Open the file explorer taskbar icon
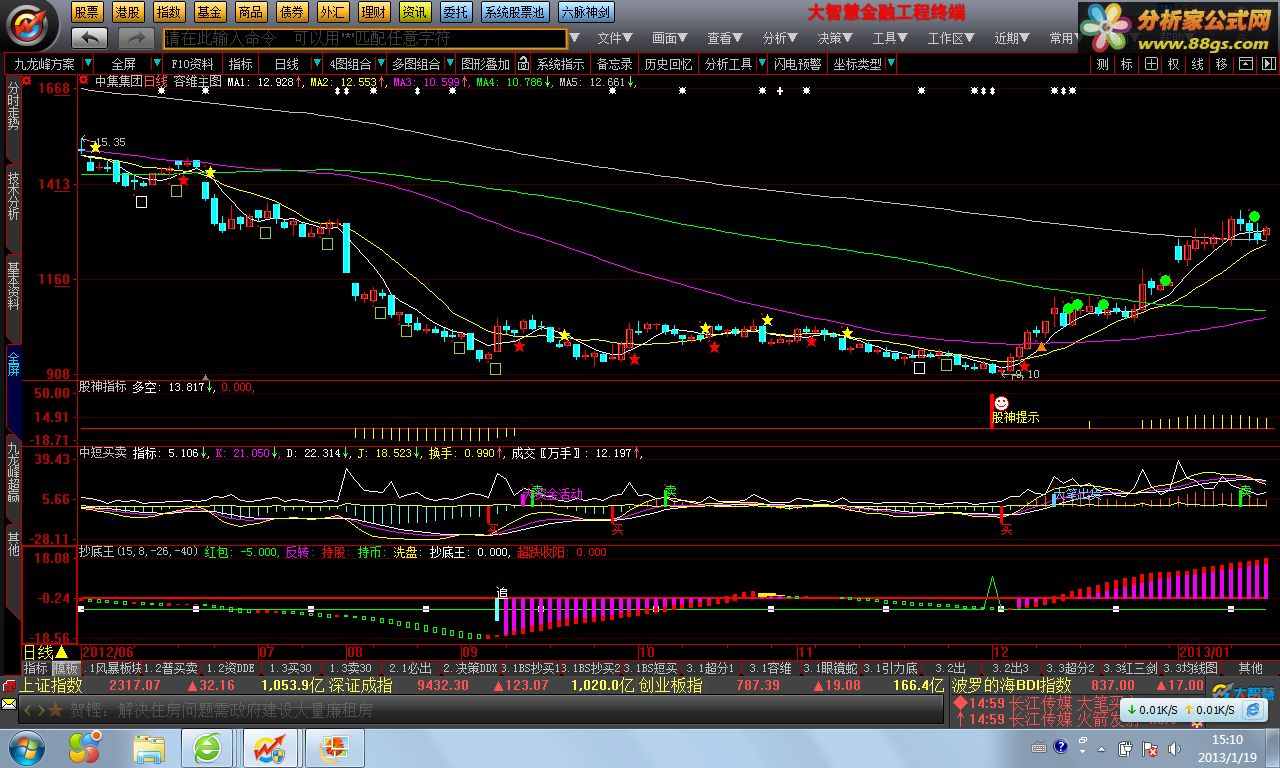 (150, 748)
